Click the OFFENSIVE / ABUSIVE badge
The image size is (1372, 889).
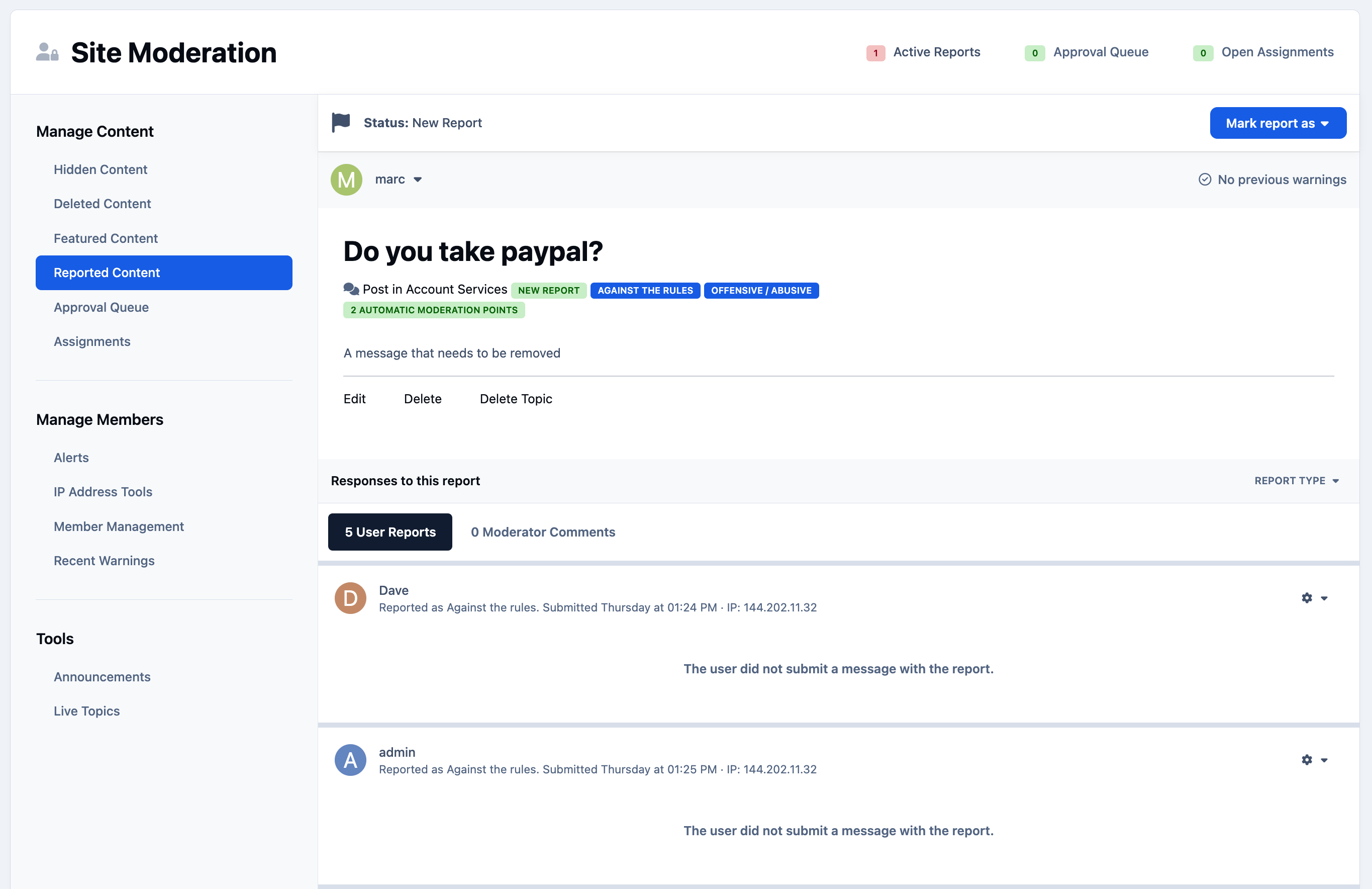[761, 290]
